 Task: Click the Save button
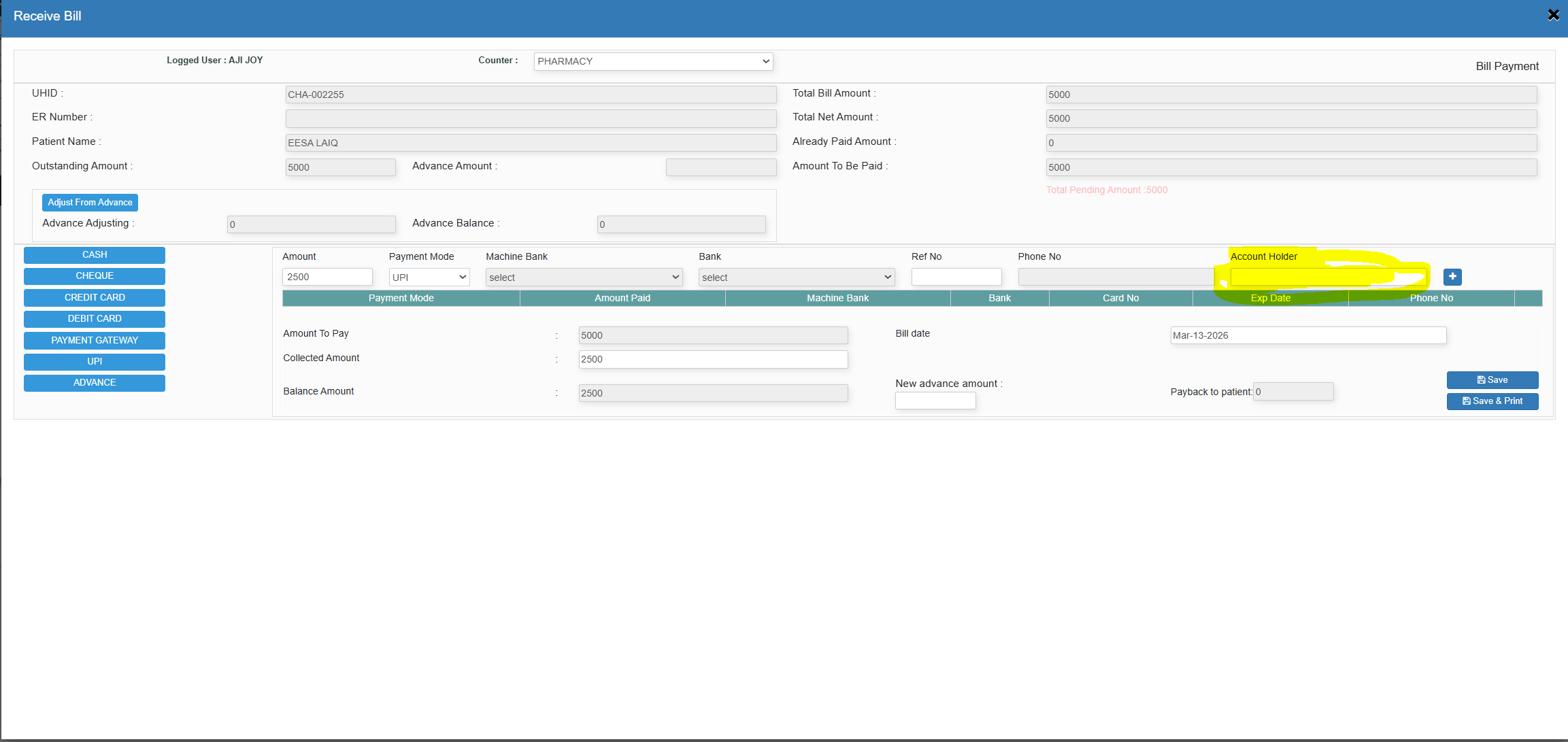coord(1492,380)
